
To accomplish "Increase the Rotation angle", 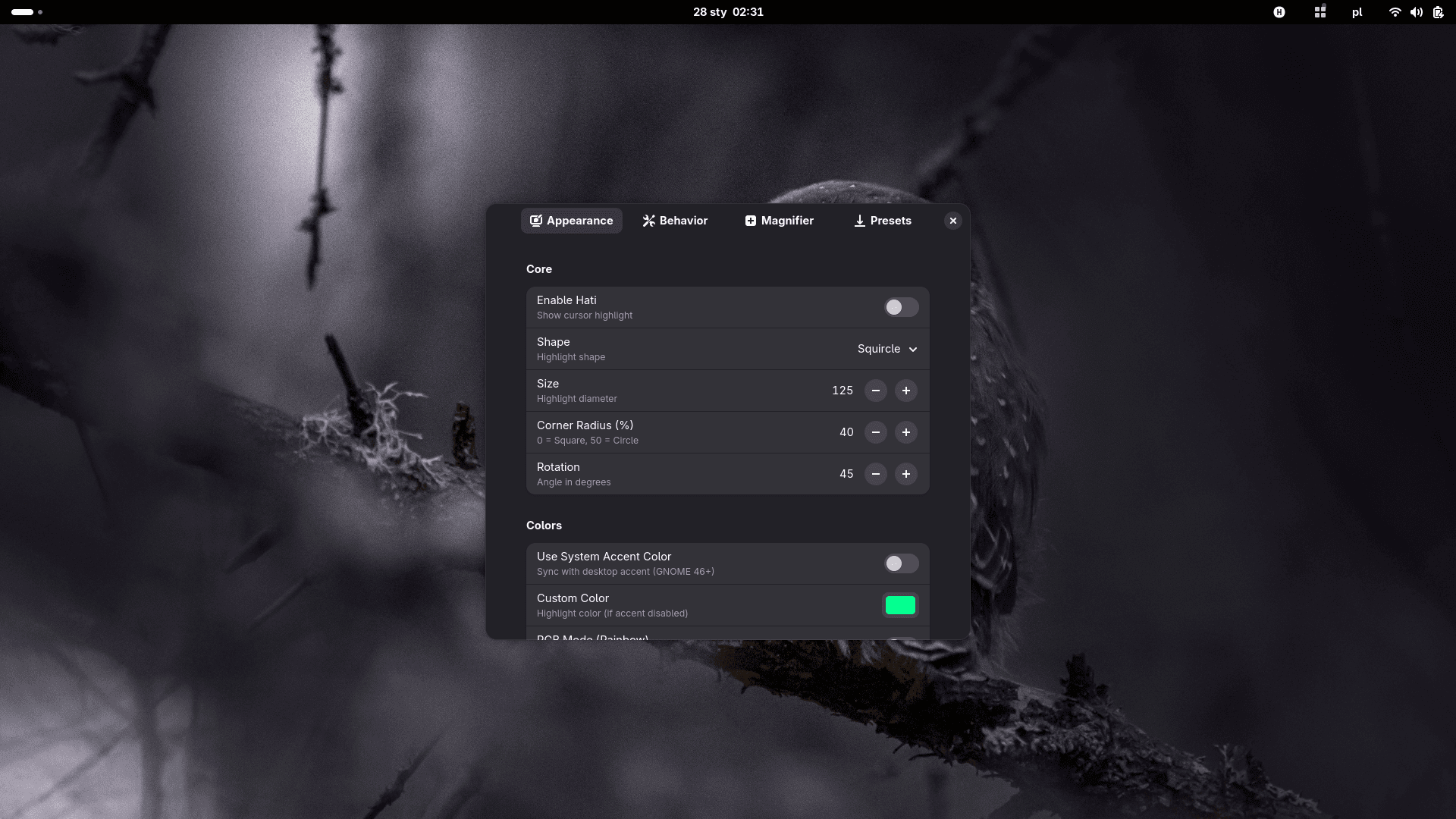I will [906, 474].
